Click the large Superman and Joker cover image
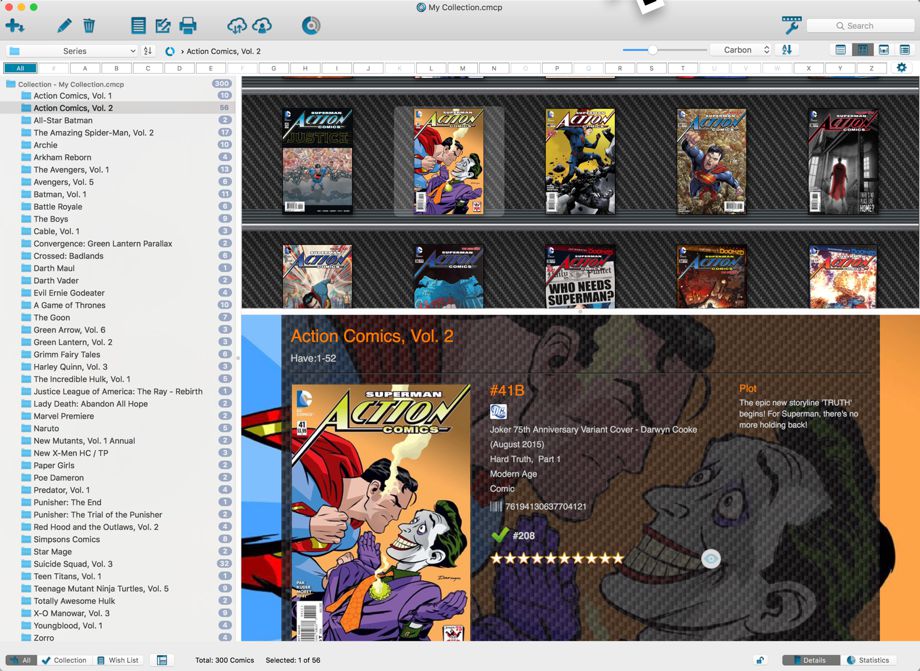The width and height of the screenshot is (920, 671). [381, 512]
